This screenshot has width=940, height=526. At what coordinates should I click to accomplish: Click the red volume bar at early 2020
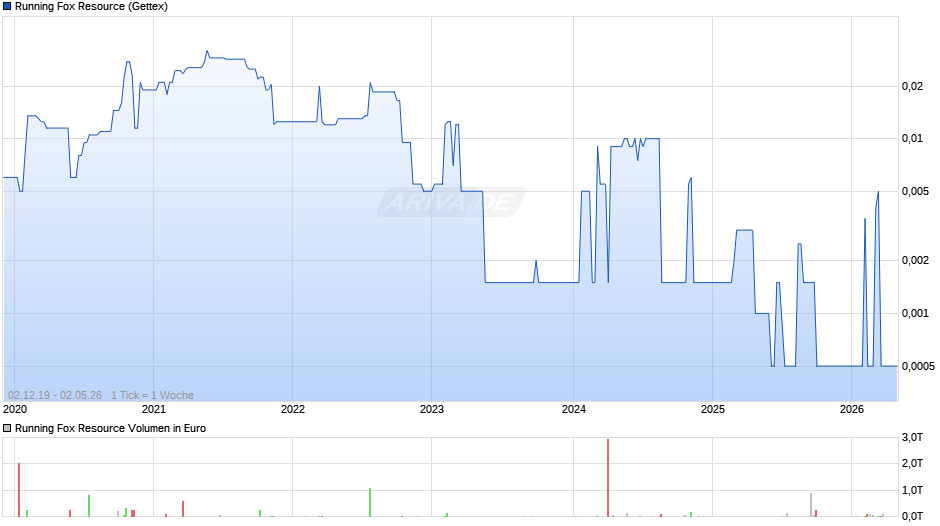pyautogui.click(x=19, y=489)
